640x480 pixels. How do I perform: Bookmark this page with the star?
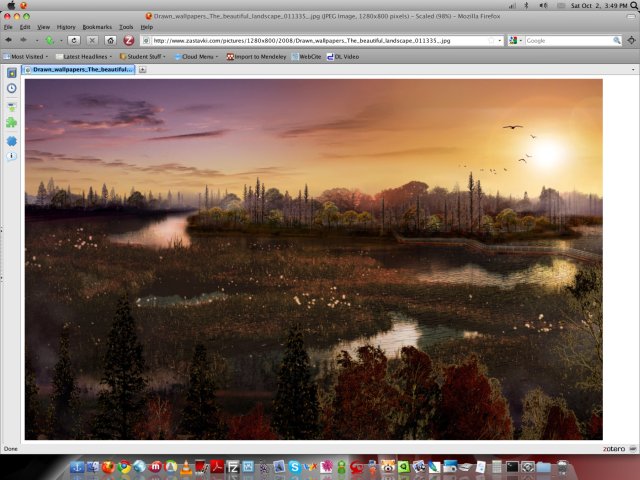tap(491, 41)
